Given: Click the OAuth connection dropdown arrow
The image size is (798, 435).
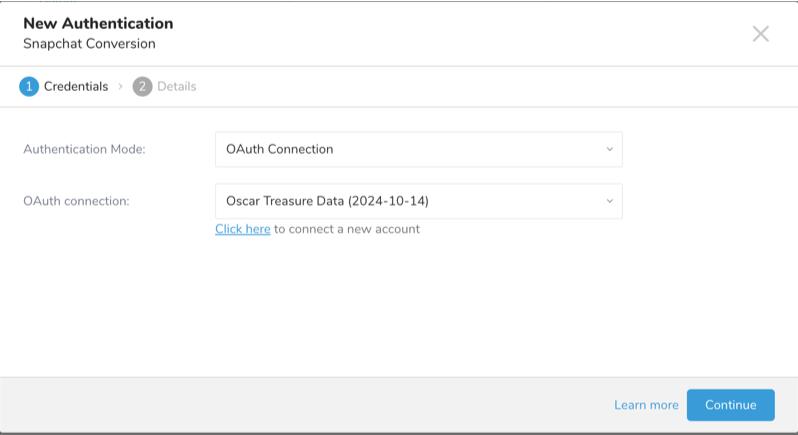Looking at the screenshot, I should (609, 201).
